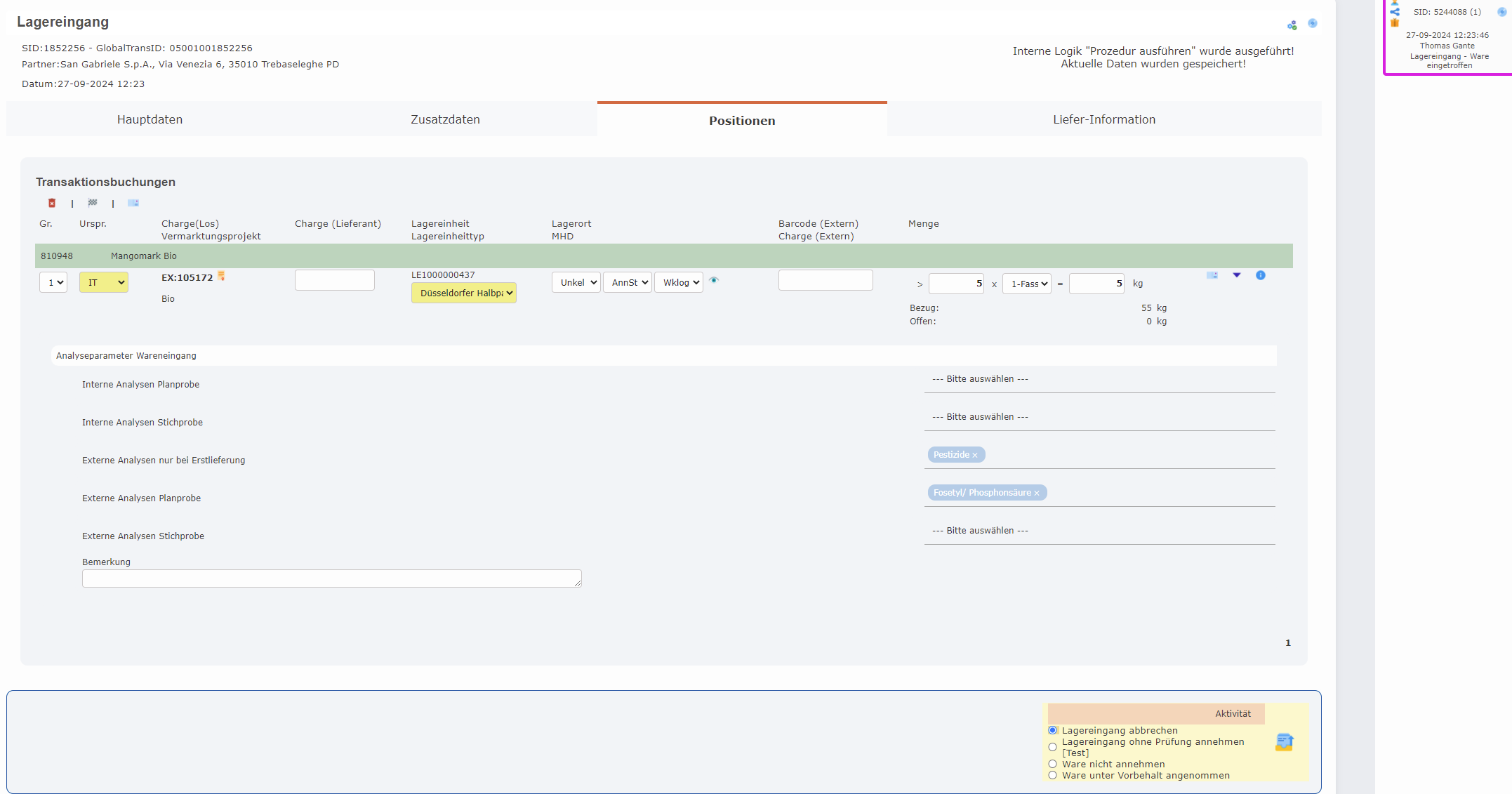Remove the Pestizide tag
The height and width of the screenshot is (794, 1512).
974,456
